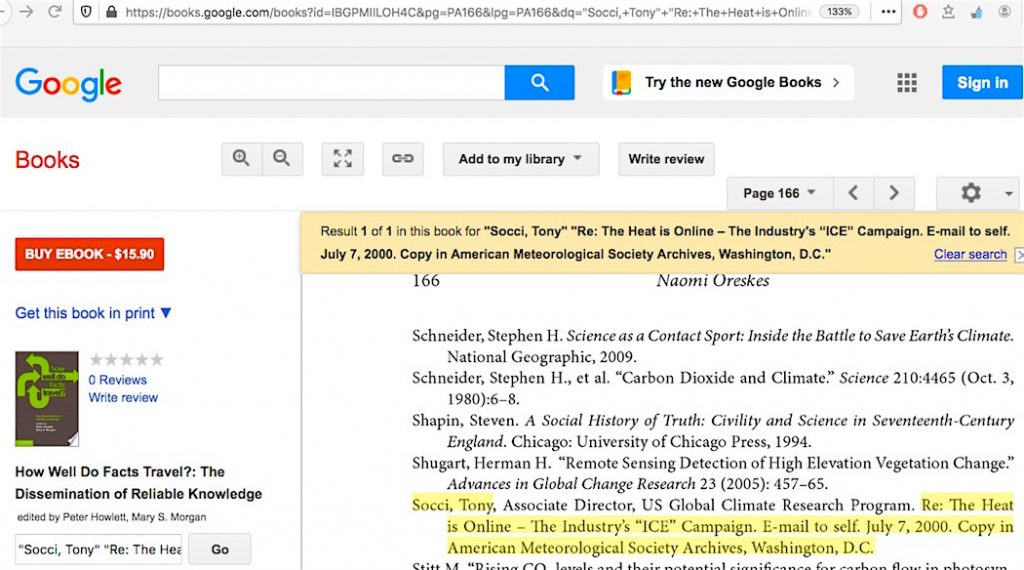Click the link chain icon
1024x570 pixels.
[402, 159]
